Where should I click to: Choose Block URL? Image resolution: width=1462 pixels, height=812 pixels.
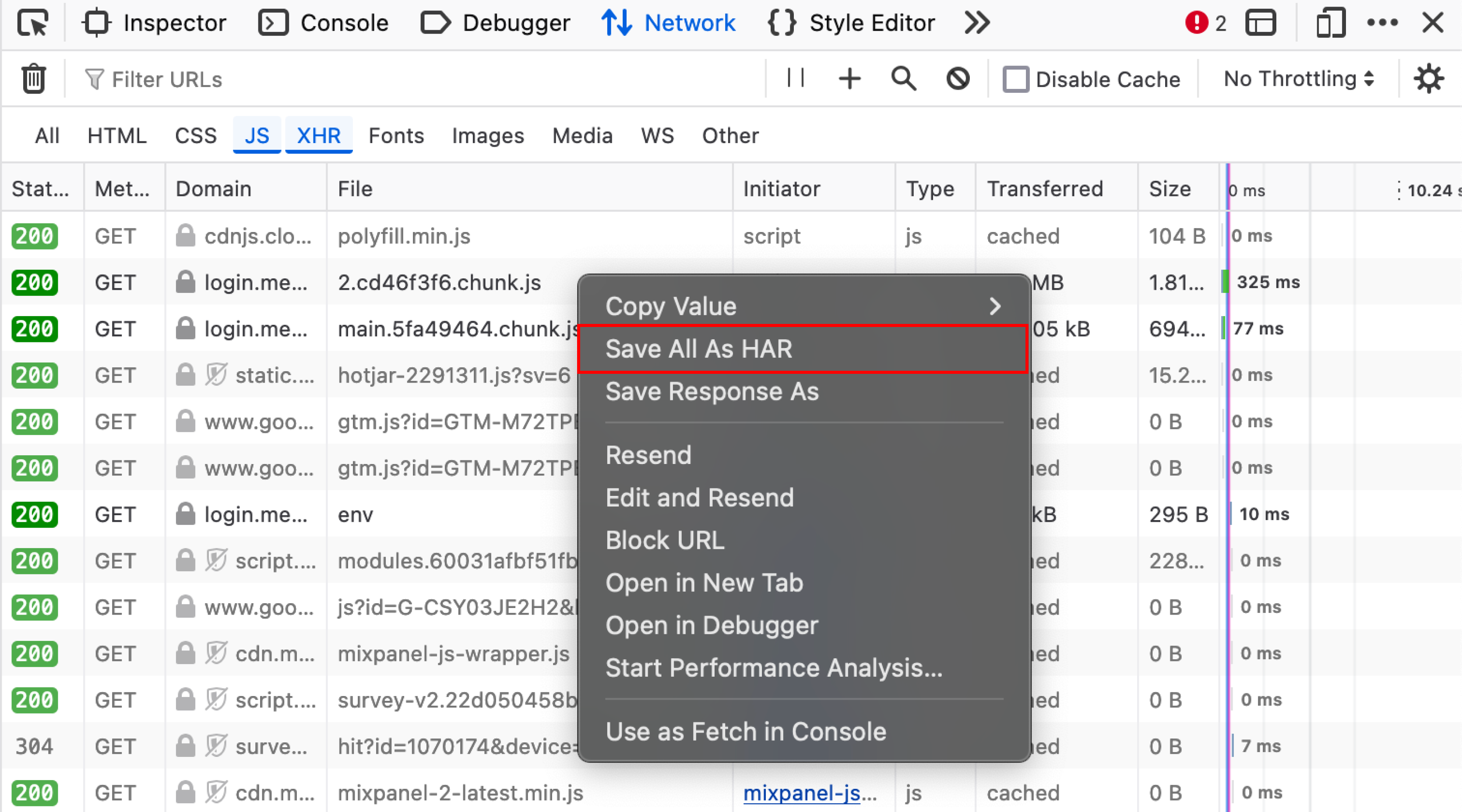(803, 540)
